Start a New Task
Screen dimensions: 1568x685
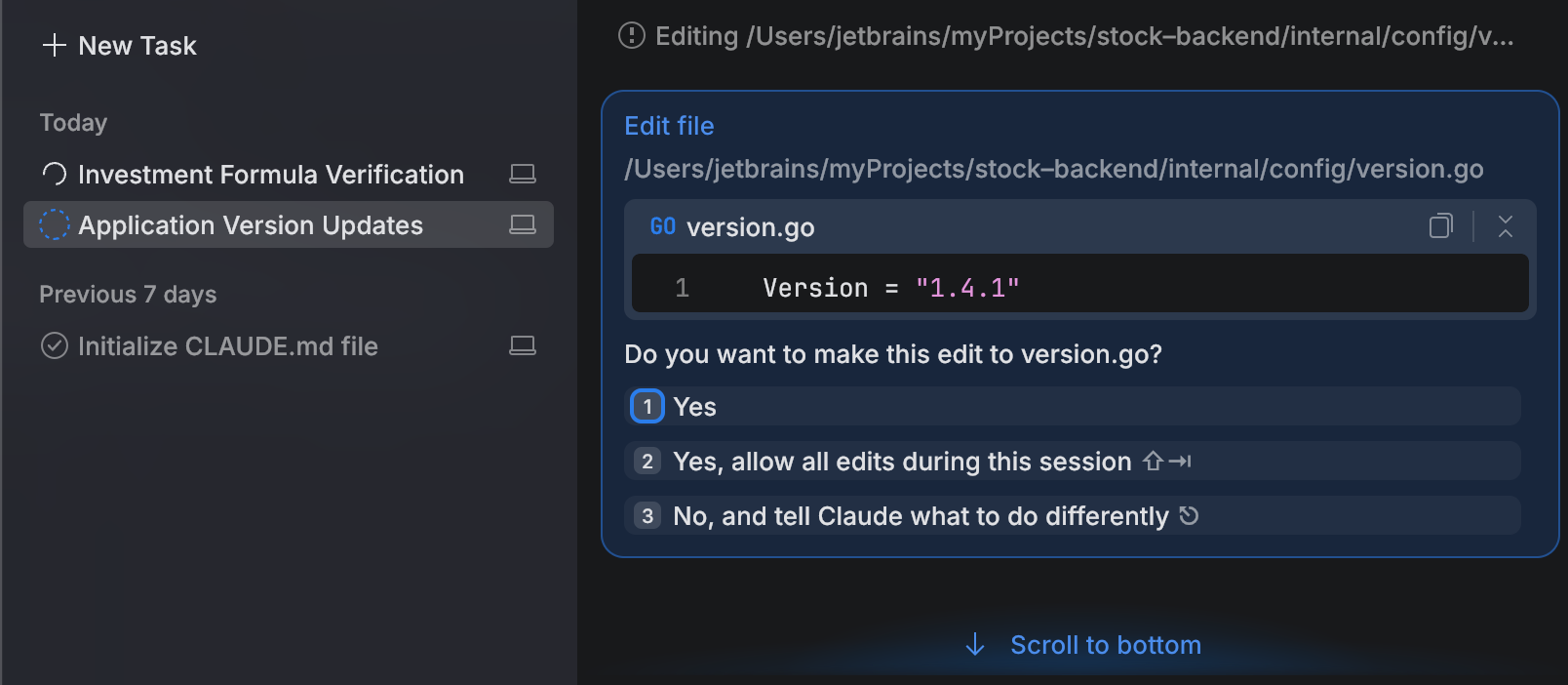tap(137, 45)
